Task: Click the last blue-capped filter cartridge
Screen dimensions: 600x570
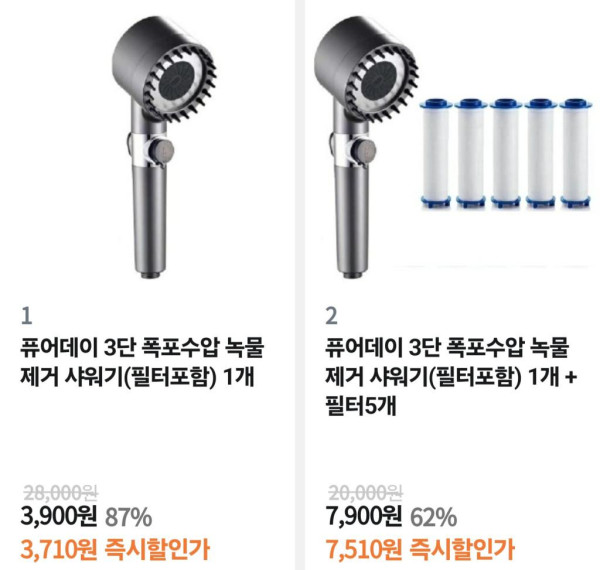Action: pyautogui.click(x=577, y=154)
